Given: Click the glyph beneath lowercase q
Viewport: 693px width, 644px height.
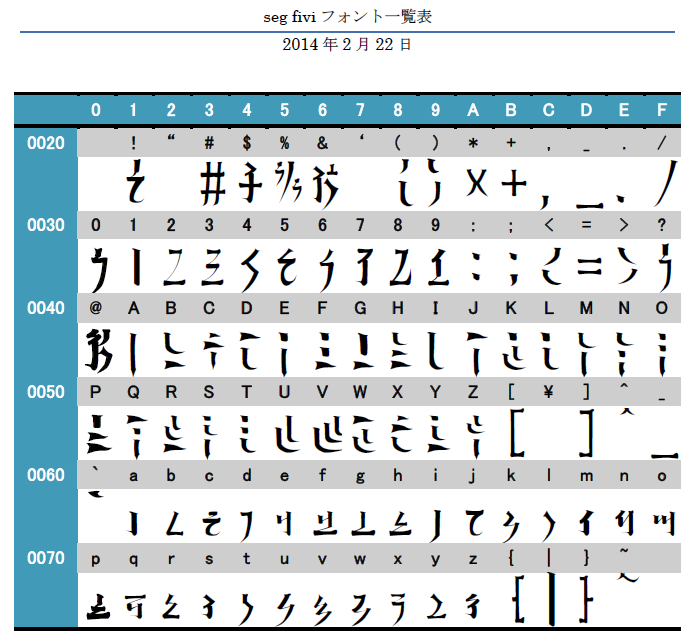Looking at the screenshot, I should click(x=136, y=606).
